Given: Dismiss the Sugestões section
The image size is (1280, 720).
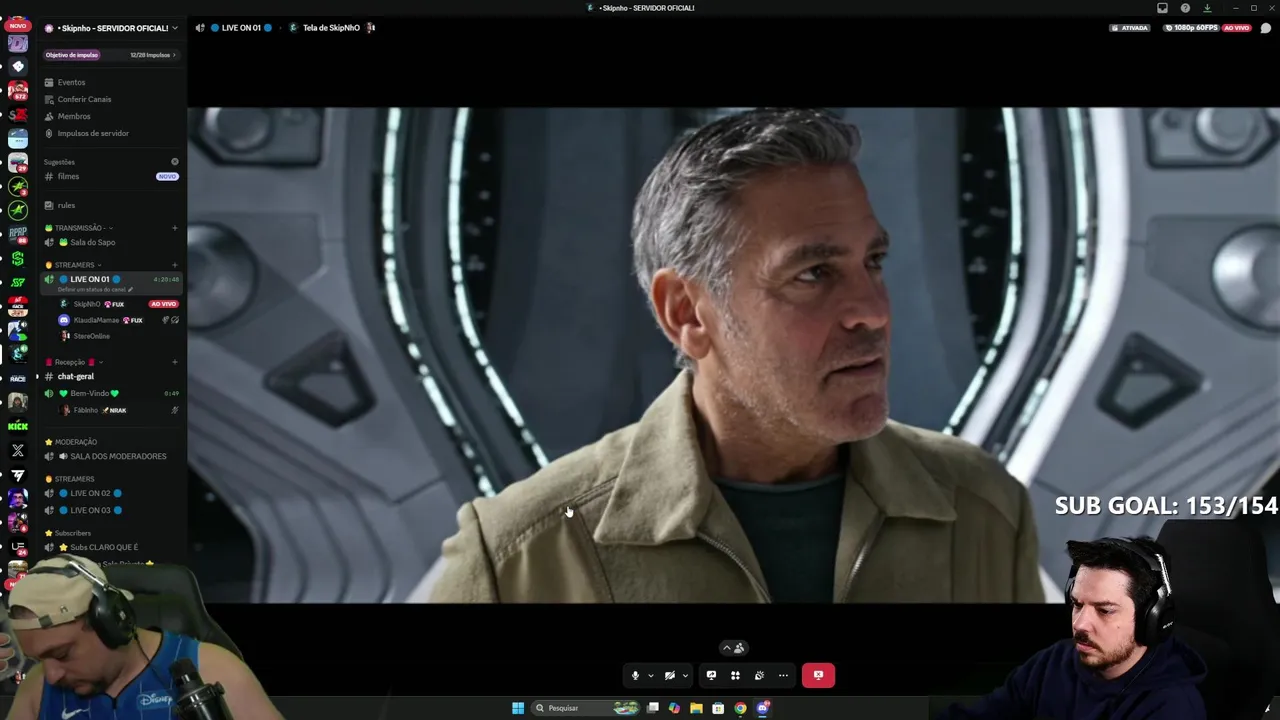Looking at the screenshot, I should coord(175,162).
